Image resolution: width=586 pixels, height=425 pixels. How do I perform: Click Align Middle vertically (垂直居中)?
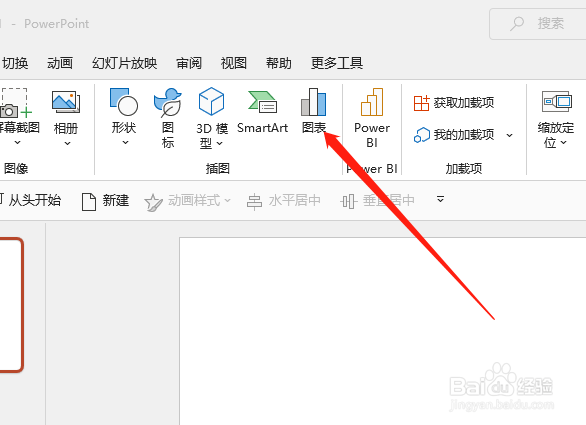[377, 201]
